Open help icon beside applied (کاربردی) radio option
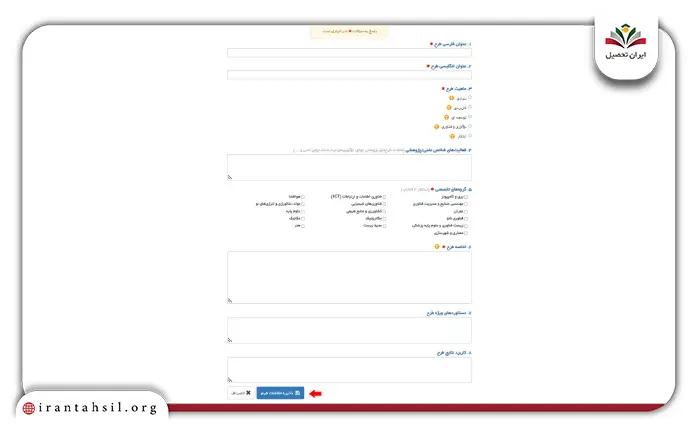This screenshot has width=700, height=430. pos(449,108)
